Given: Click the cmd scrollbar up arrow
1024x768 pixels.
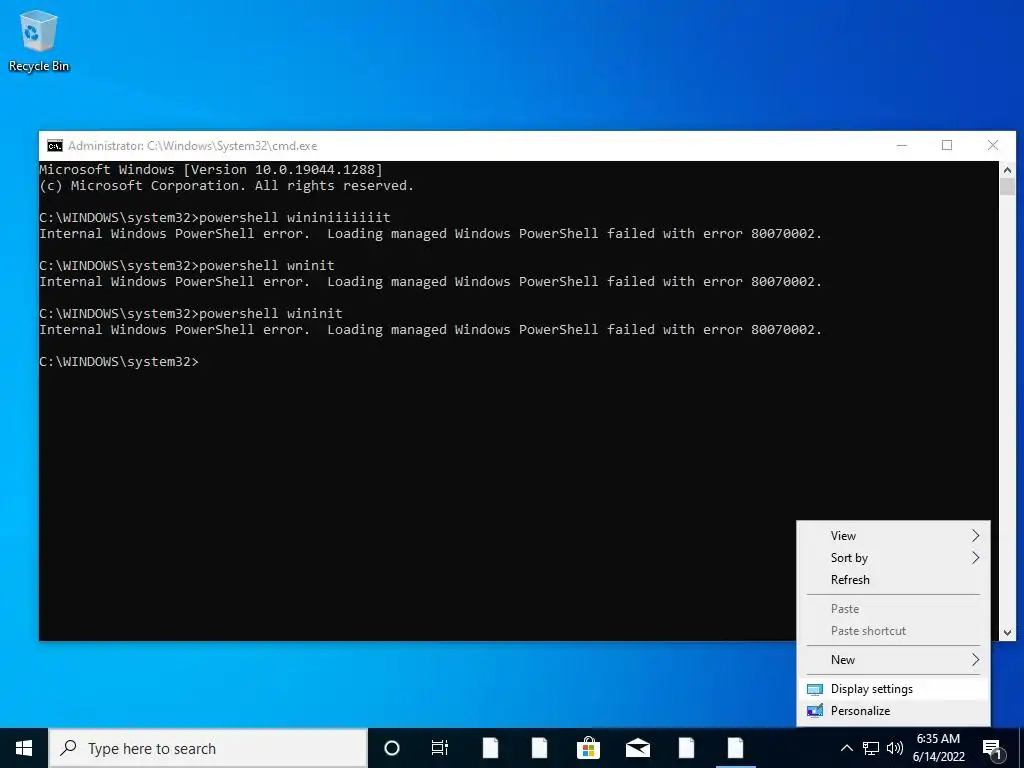Looking at the screenshot, I should click(x=1007, y=170).
